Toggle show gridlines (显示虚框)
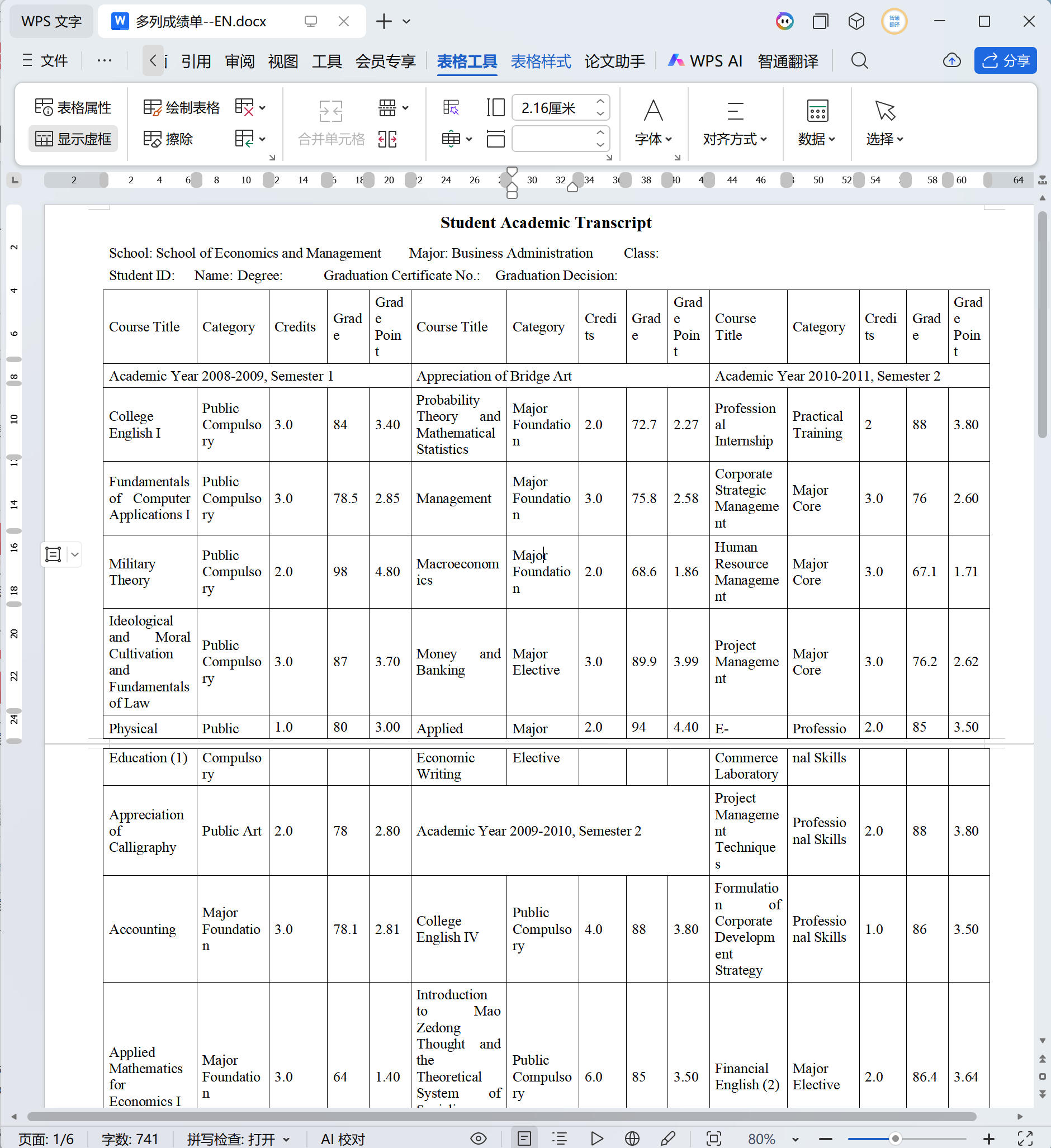Image resolution: width=1051 pixels, height=1148 pixels. point(73,139)
